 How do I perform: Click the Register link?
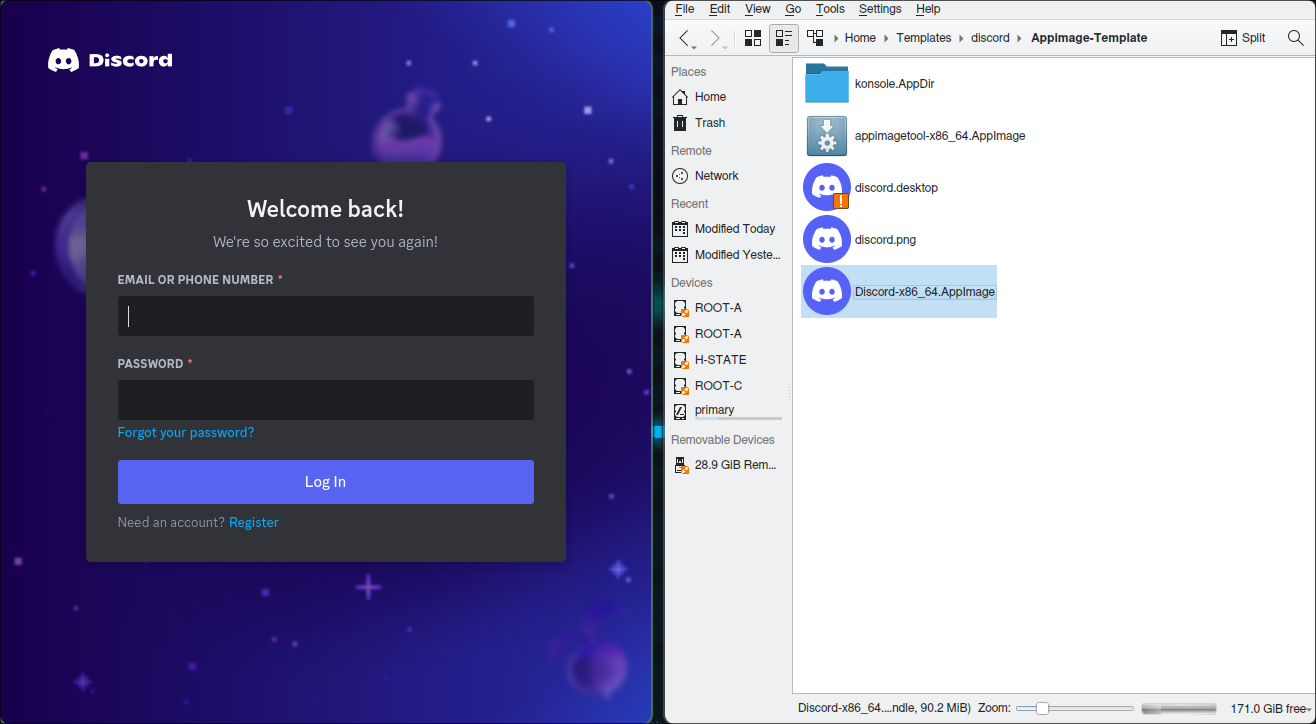click(x=254, y=523)
